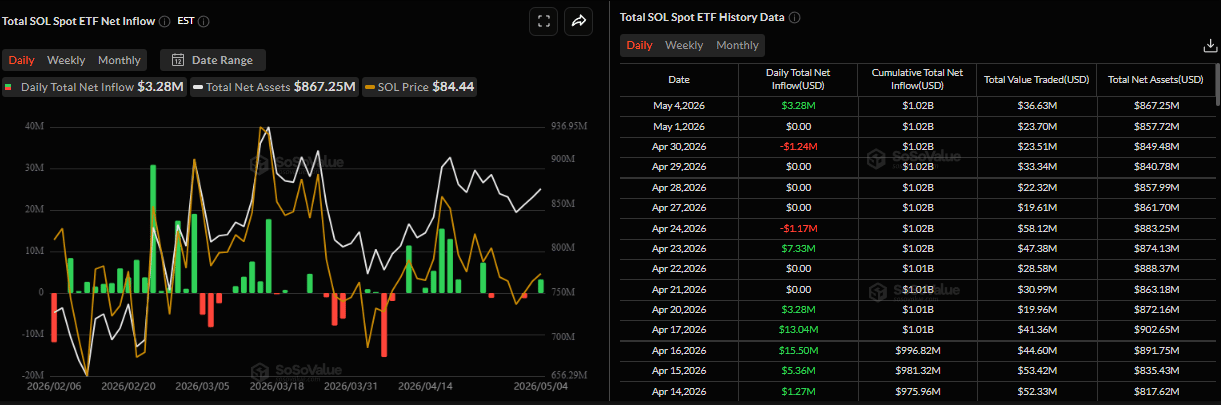
Task: Show info for Total SOL Spot ETF History Data
Action: [794, 18]
